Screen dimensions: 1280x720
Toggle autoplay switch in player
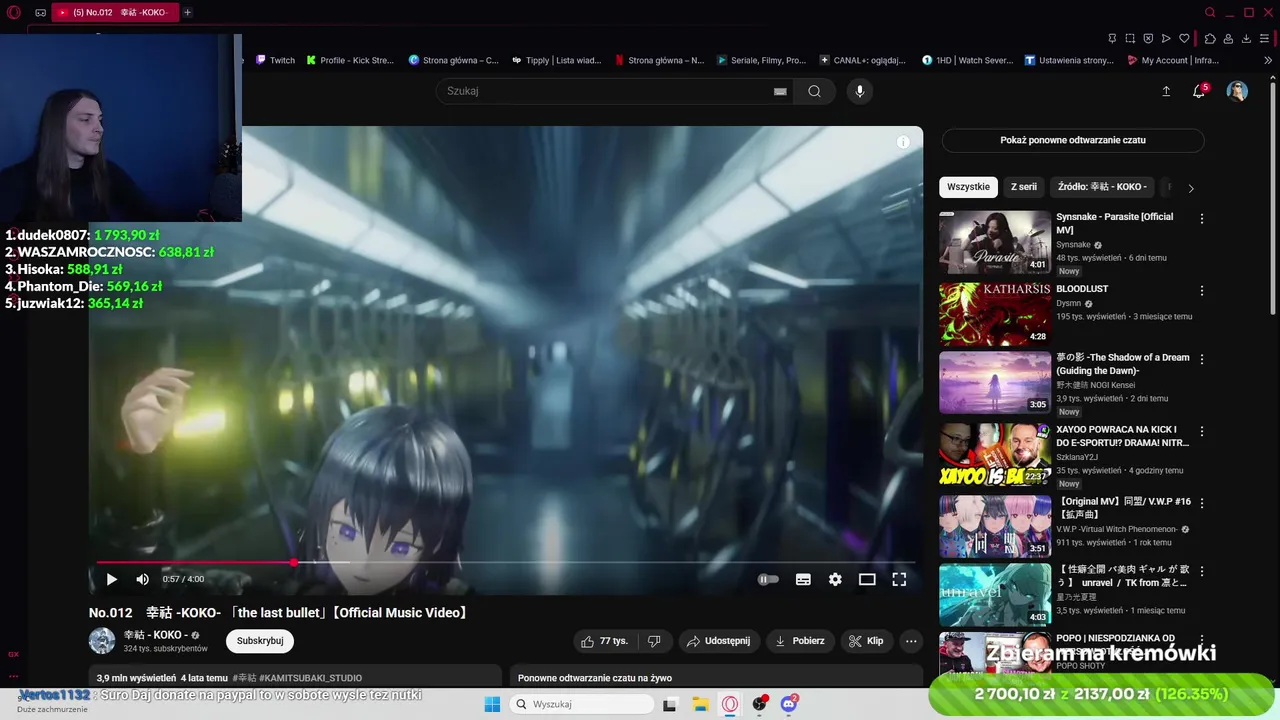[768, 579]
